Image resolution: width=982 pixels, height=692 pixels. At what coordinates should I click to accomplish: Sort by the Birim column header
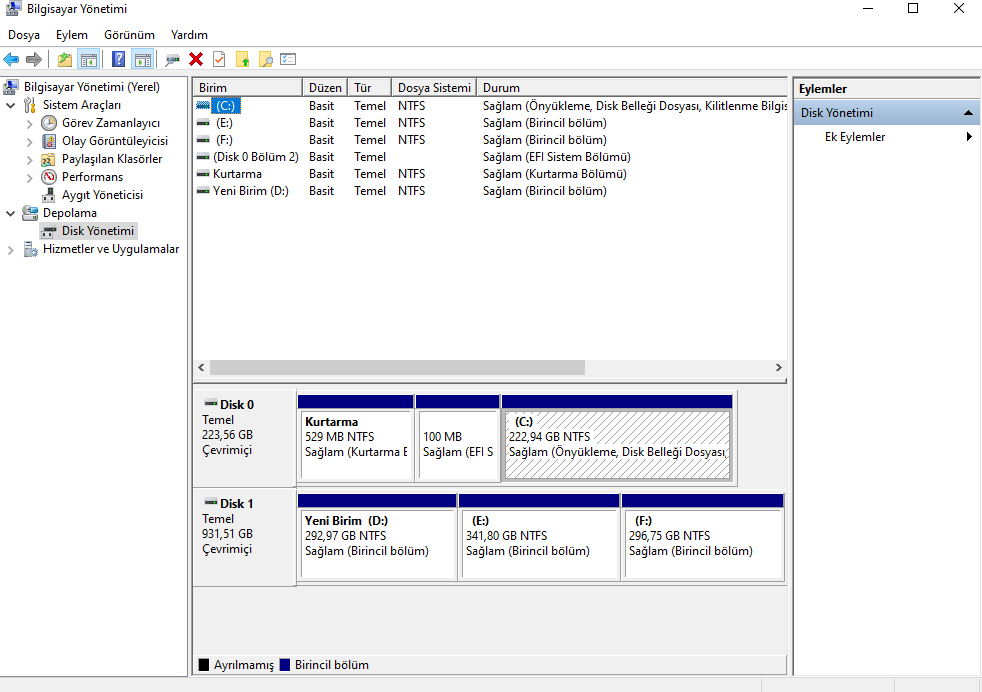pyautogui.click(x=247, y=88)
